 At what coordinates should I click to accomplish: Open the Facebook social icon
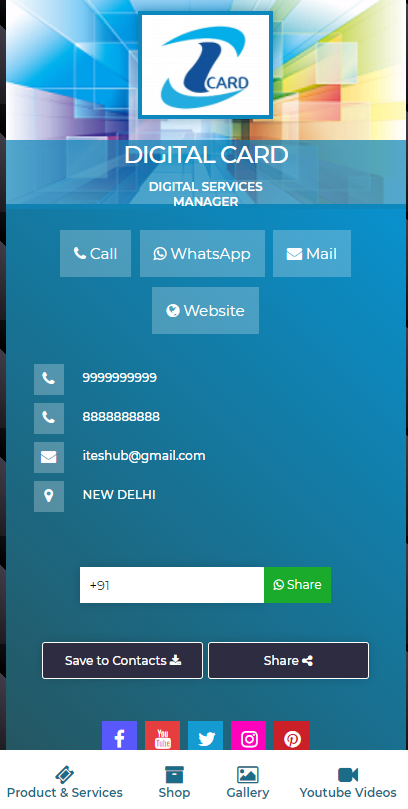click(119, 736)
